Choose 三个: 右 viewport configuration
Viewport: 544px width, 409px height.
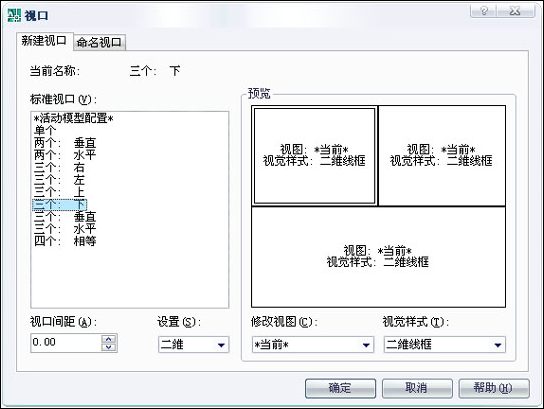59,168
